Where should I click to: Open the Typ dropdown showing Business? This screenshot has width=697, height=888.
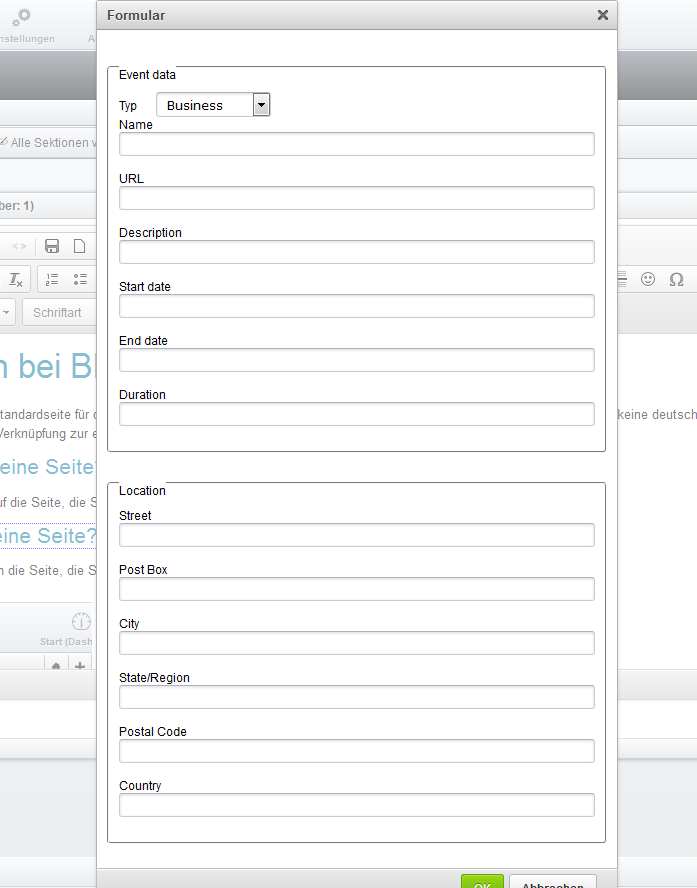pyautogui.click(x=213, y=105)
